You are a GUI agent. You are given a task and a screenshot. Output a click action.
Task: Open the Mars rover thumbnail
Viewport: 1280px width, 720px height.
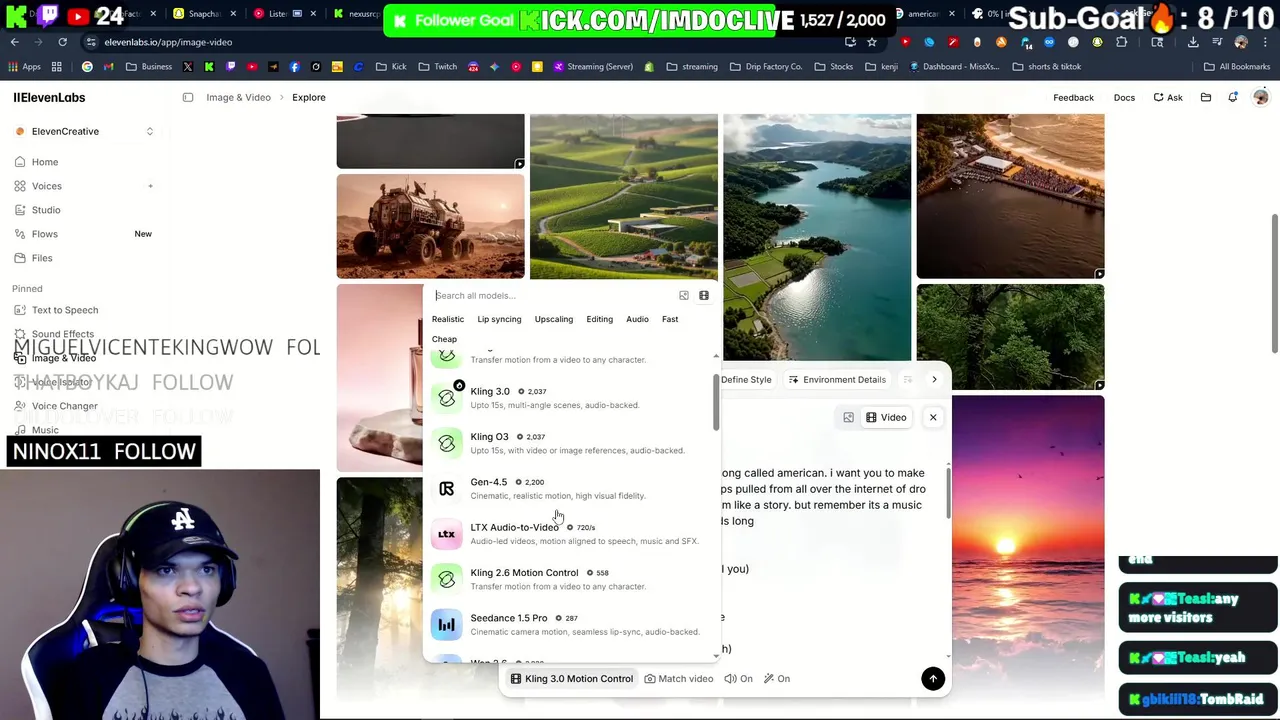430,226
